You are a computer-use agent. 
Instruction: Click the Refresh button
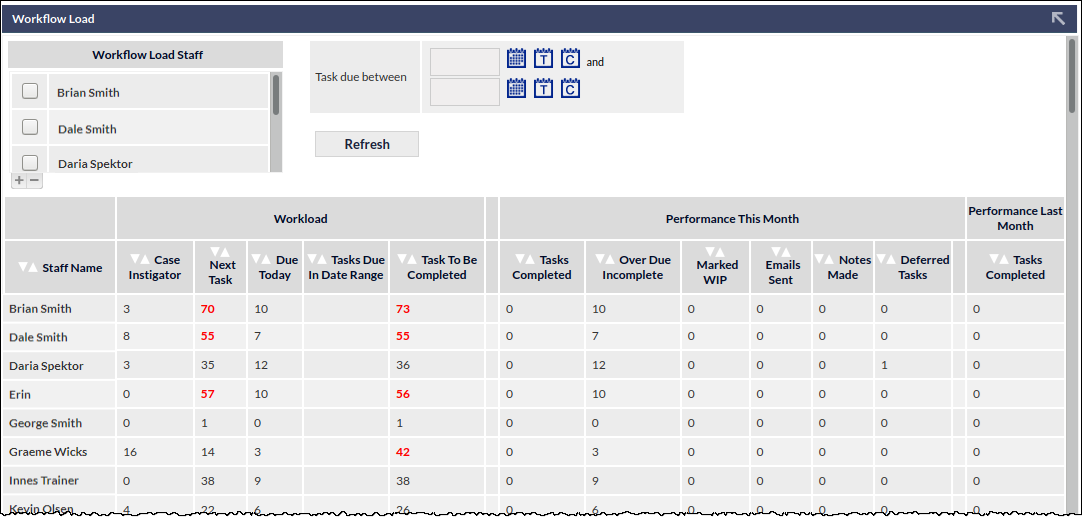point(366,144)
